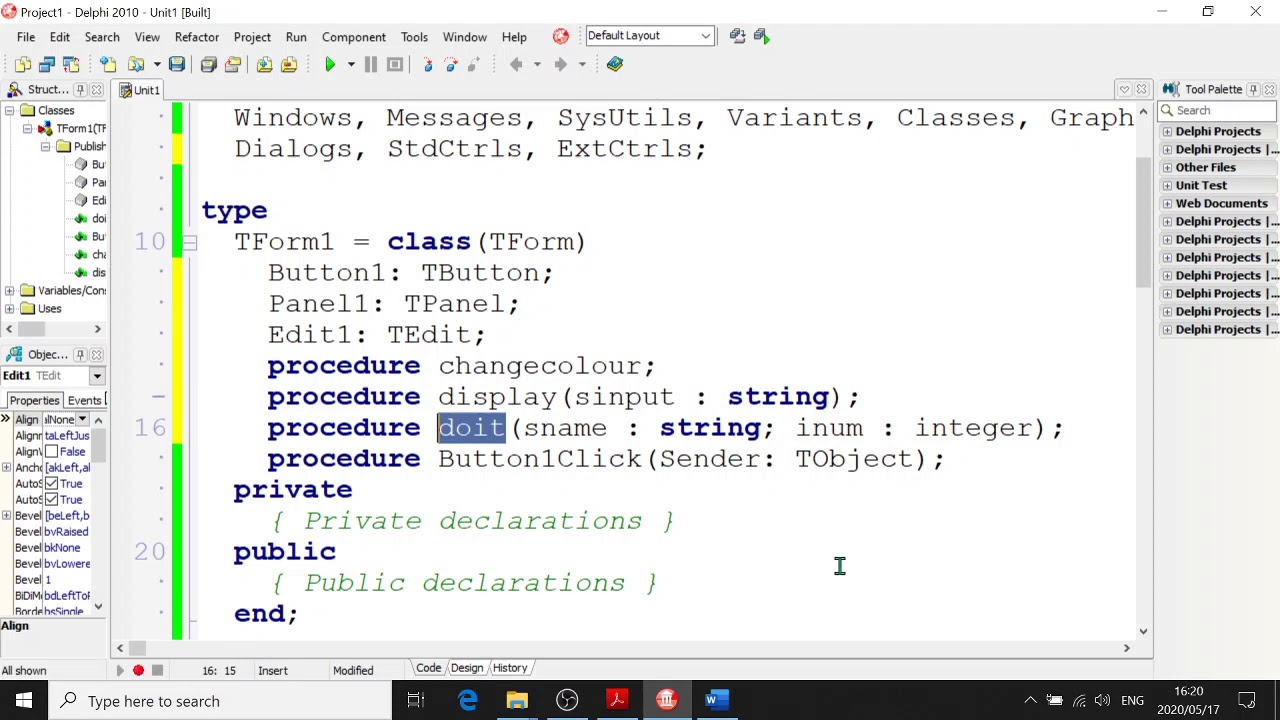Expand the Web Documents palette category
The height and width of the screenshot is (720, 1280).
(1167, 204)
